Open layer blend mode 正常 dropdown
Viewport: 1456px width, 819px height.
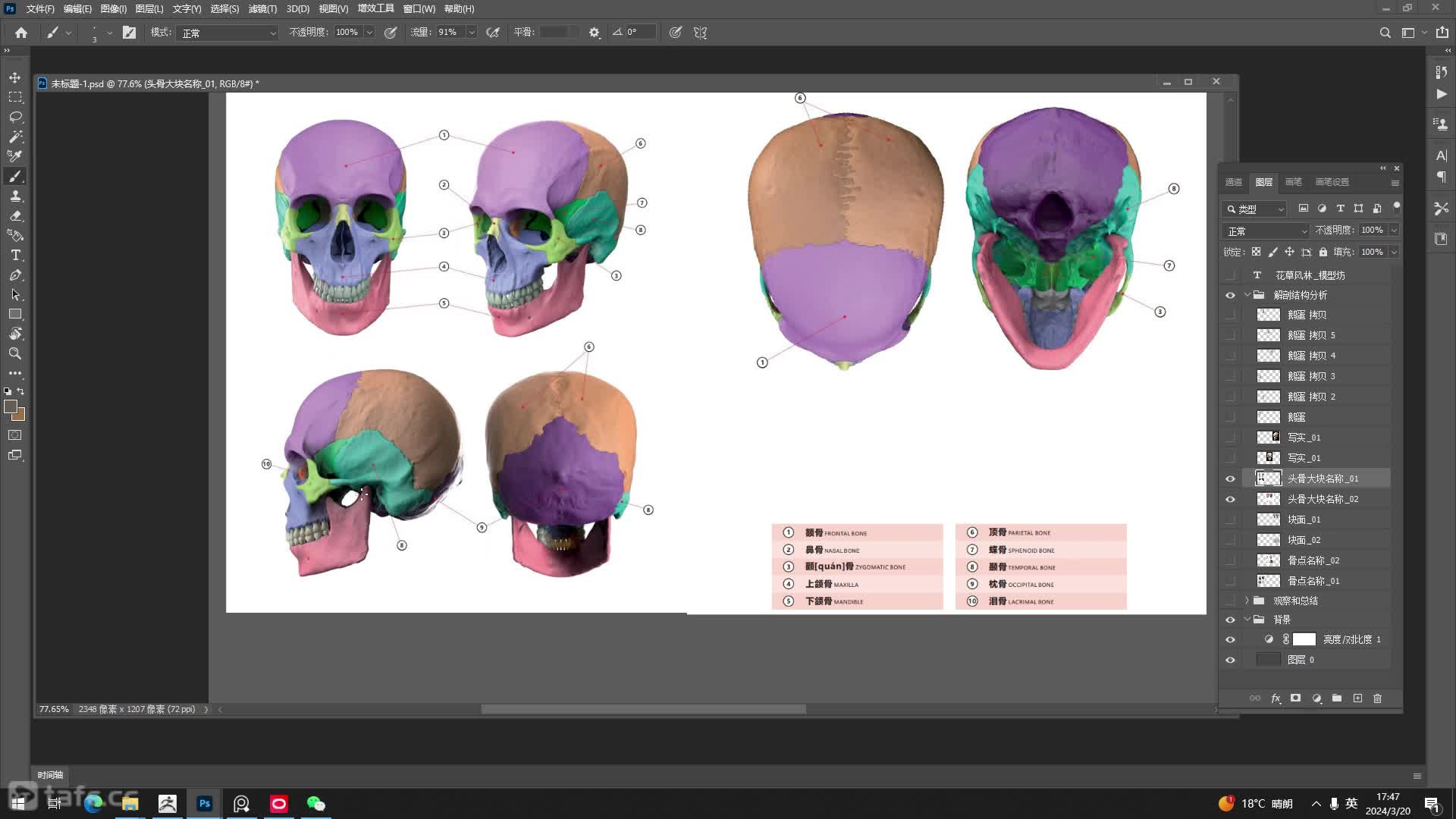coord(1266,231)
